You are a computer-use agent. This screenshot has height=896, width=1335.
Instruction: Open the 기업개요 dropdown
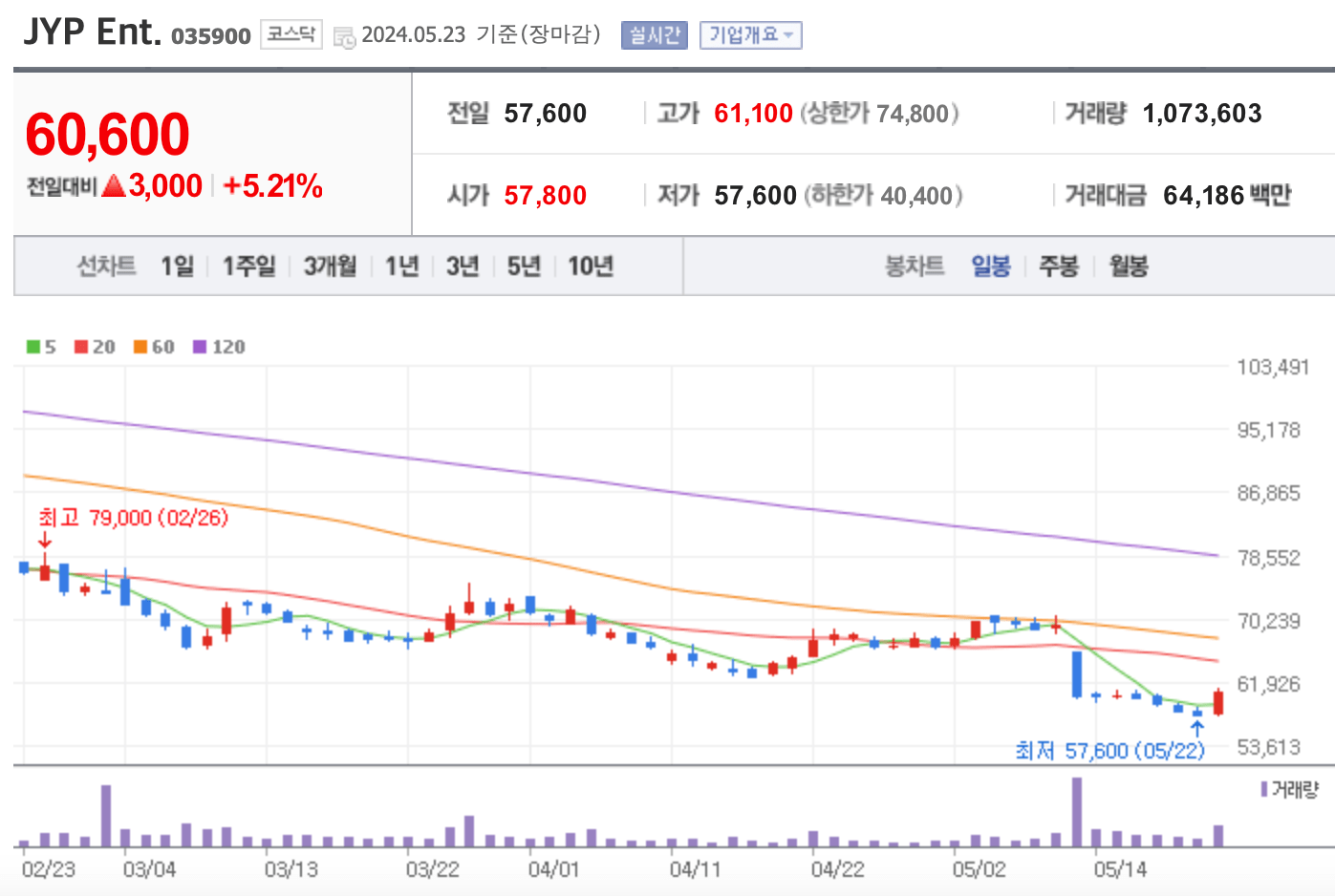point(750,35)
